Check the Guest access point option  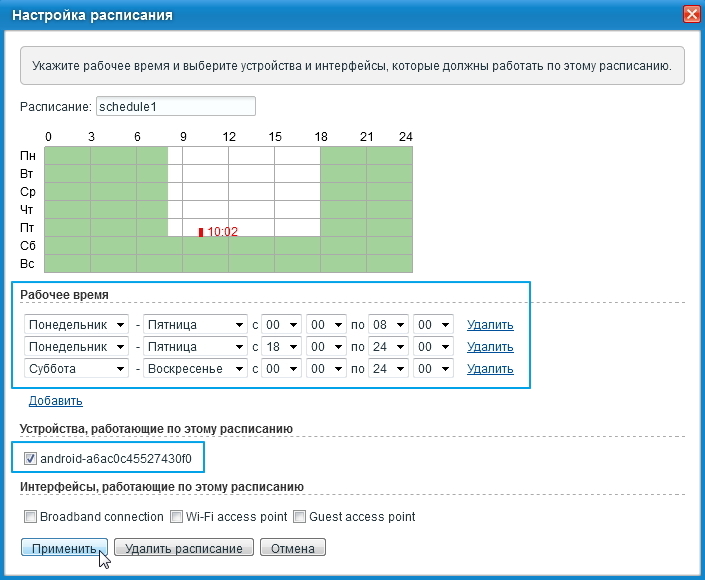[299, 517]
